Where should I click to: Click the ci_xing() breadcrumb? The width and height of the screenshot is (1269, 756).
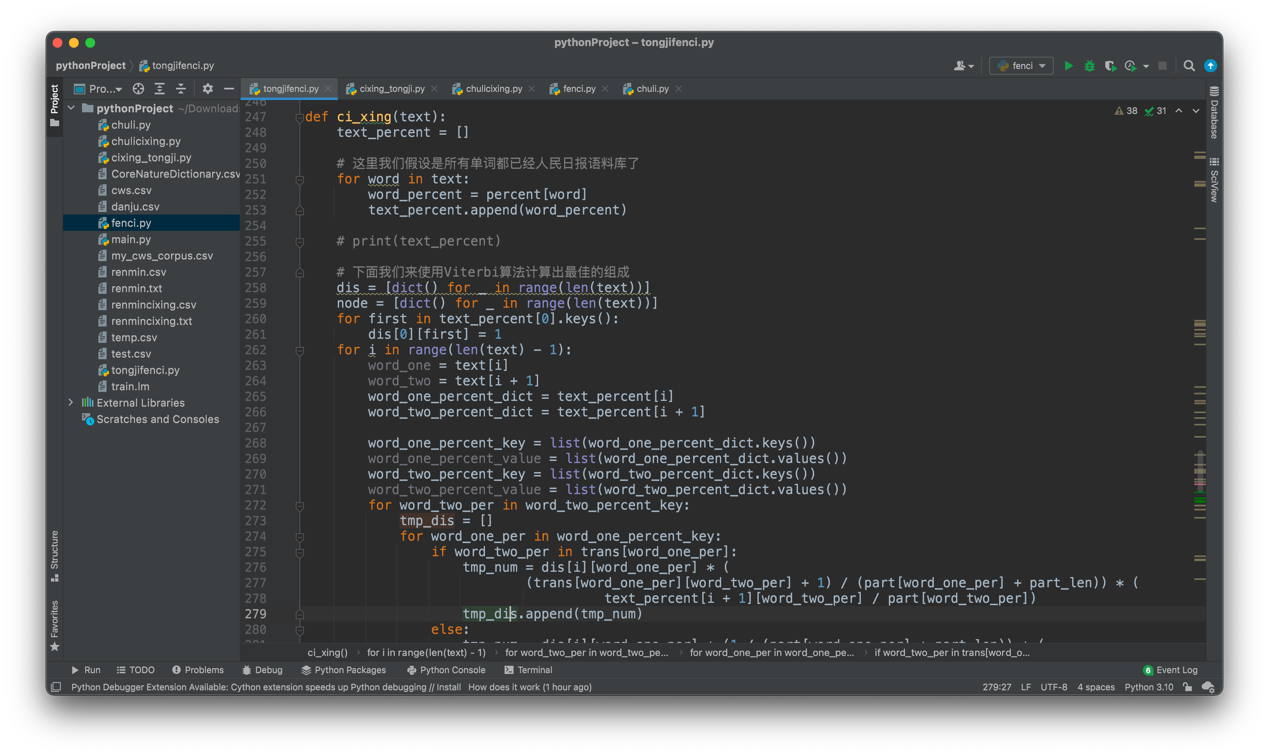click(x=327, y=652)
